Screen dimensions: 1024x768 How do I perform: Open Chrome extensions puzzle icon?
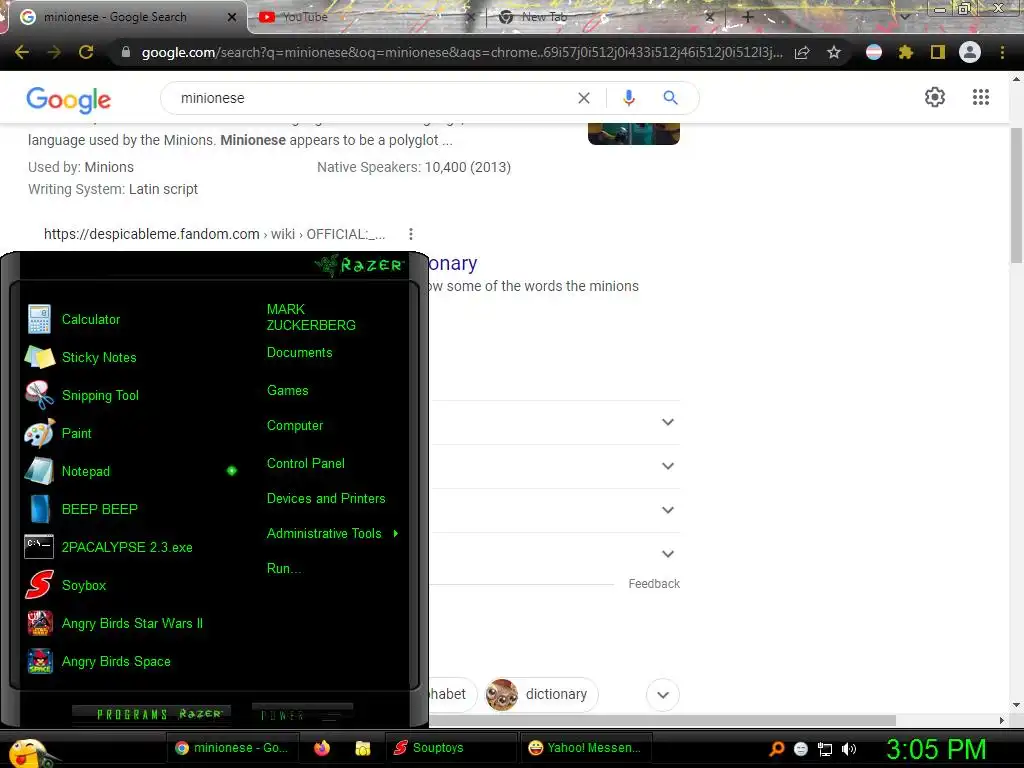pyautogui.click(x=906, y=52)
